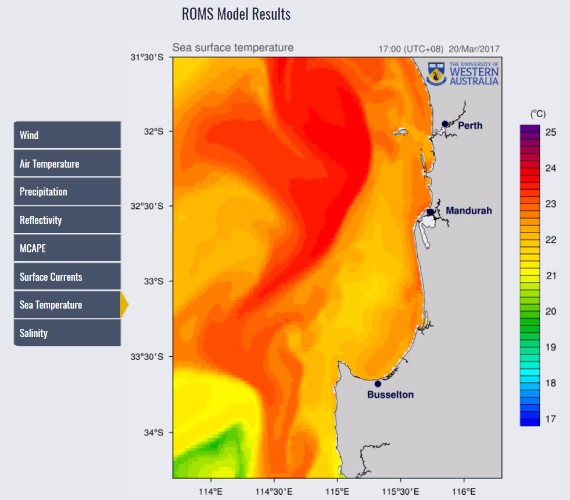Select the MCAPE menu entry

67,248
